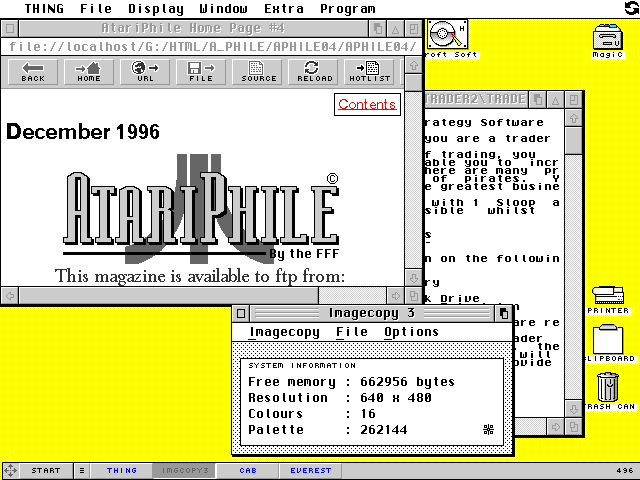Viewport: 640px width, 480px height.
Task: Open the HOTLIST bookmarks
Action: [x=370, y=72]
